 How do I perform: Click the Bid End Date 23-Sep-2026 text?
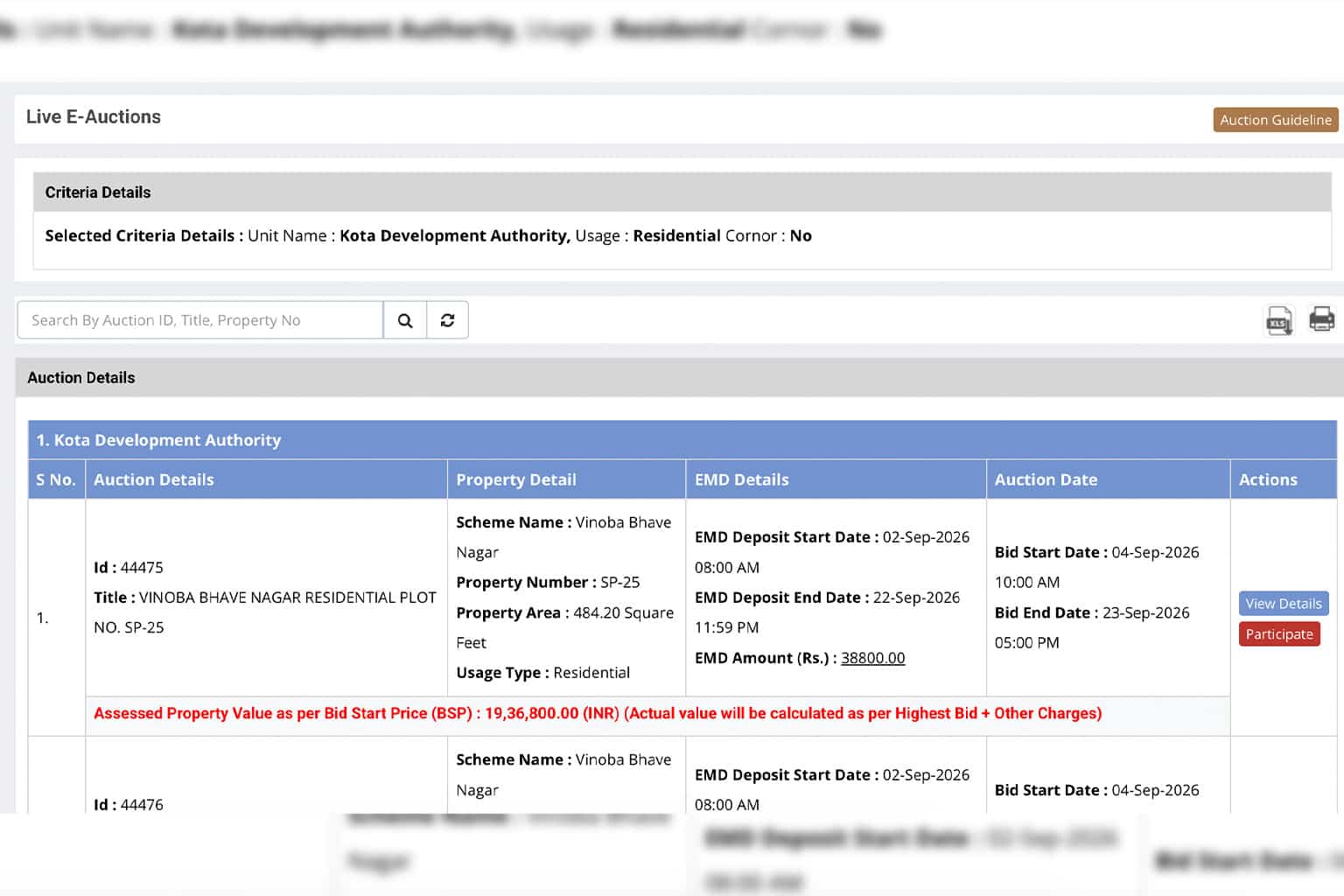pos(1092,613)
